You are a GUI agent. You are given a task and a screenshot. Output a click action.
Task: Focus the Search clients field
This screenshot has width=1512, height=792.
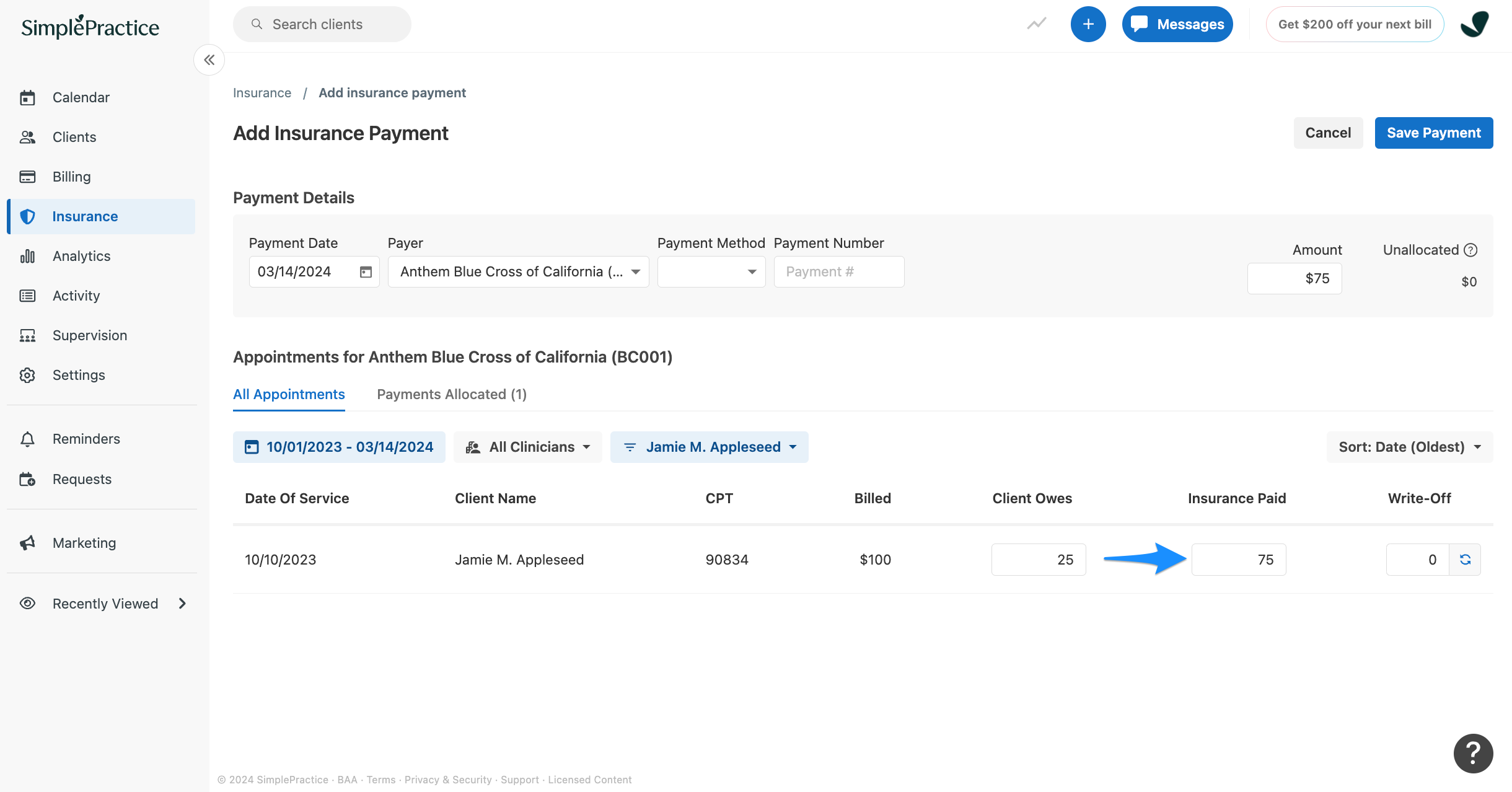(322, 24)
